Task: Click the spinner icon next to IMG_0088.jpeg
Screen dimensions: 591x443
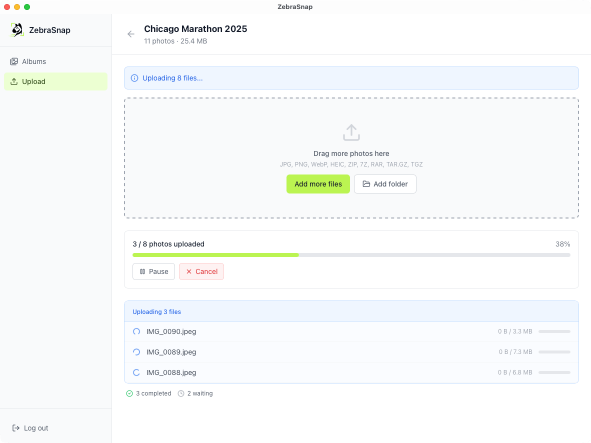Action: [x=136, y=372]
